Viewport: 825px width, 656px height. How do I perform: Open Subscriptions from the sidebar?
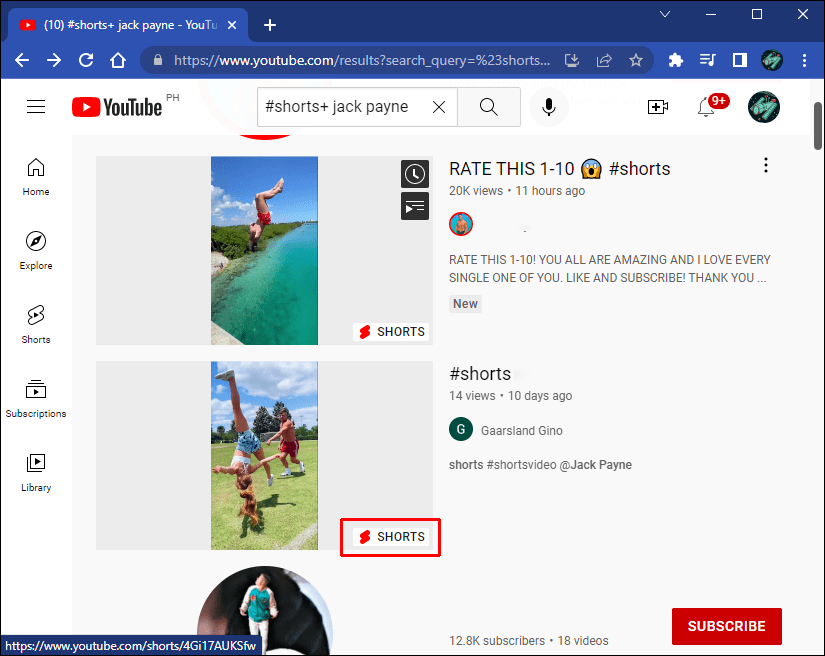click(35, 398)
